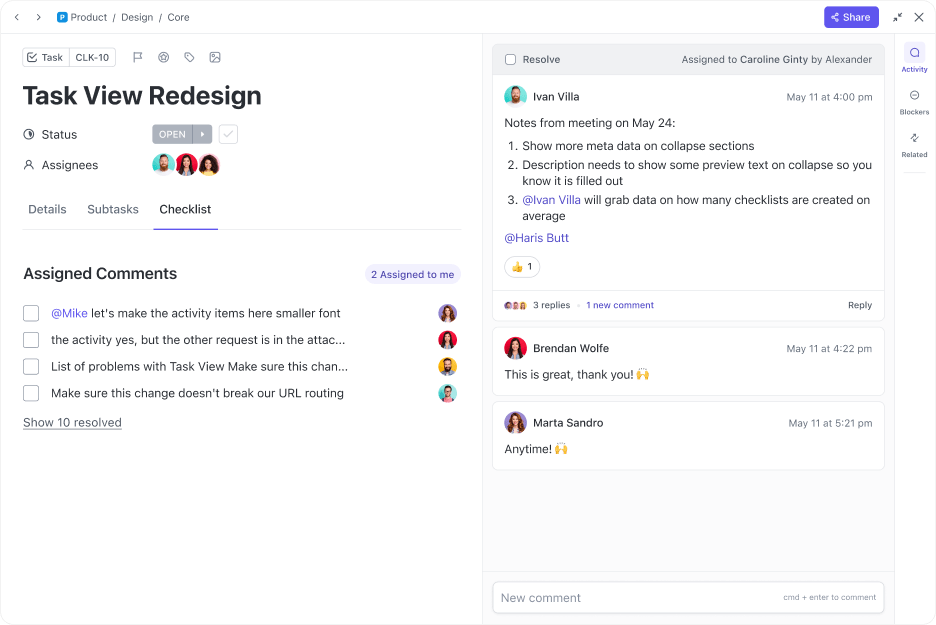Check the URL routing comment as done
This screenshot has height=625, width=936.
(31, 394)
